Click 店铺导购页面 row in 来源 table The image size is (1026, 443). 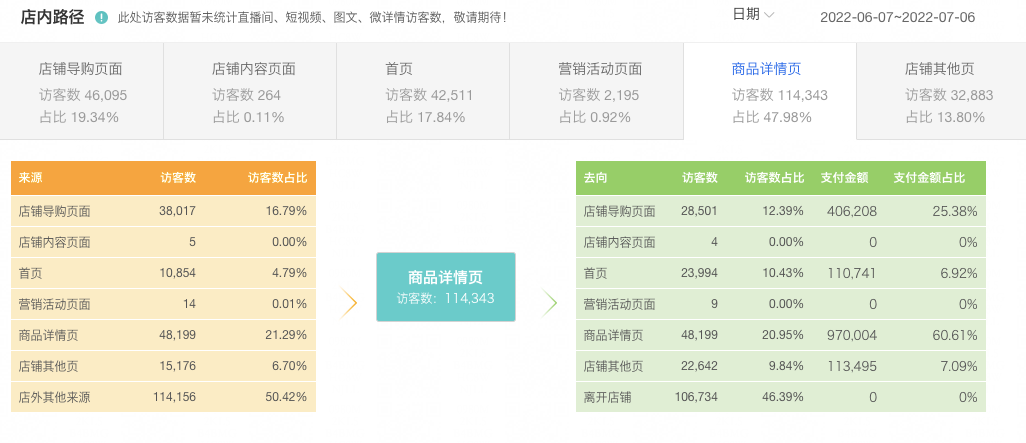tap(163, 211)
